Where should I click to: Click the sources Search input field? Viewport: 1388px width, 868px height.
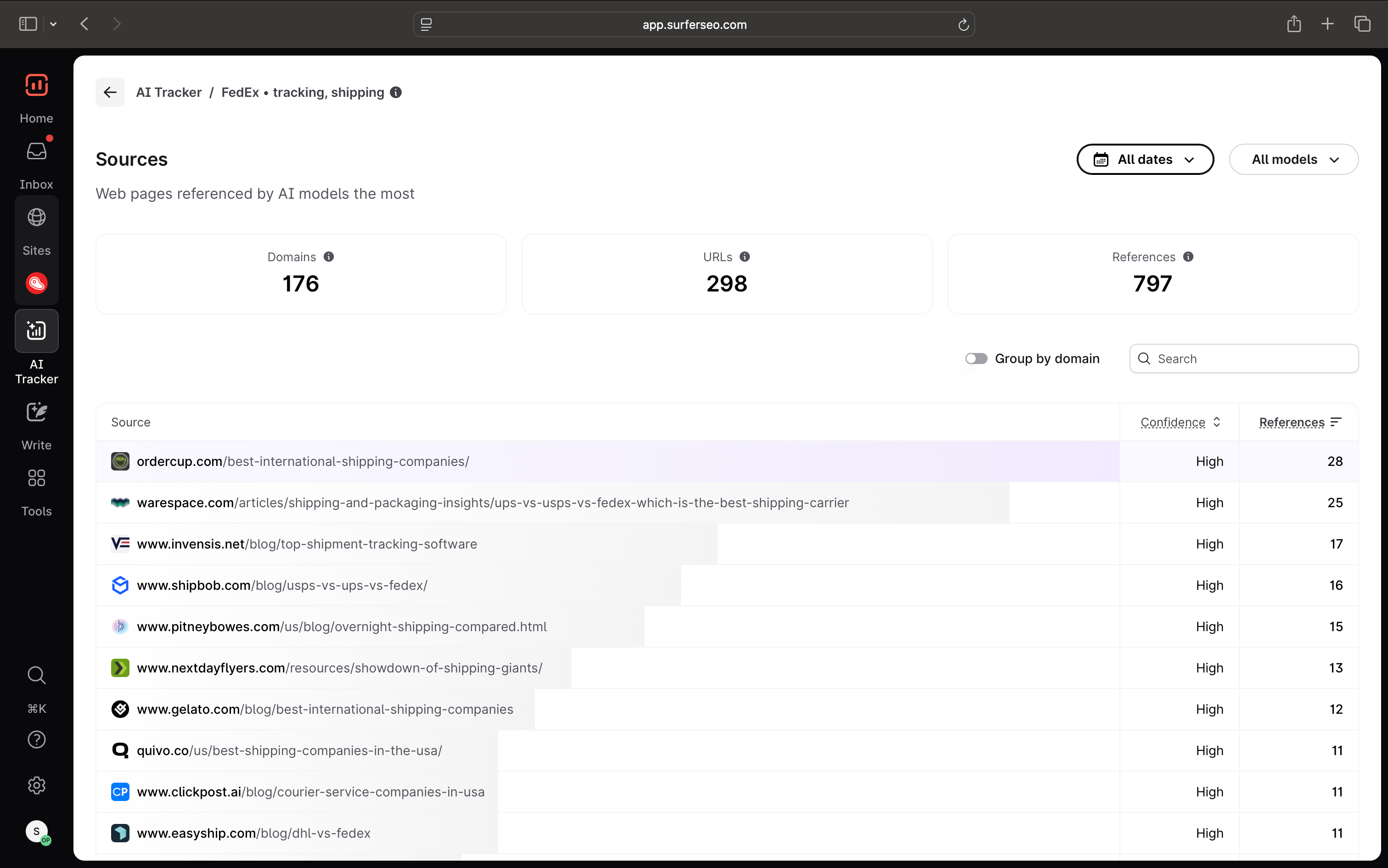1252,359
